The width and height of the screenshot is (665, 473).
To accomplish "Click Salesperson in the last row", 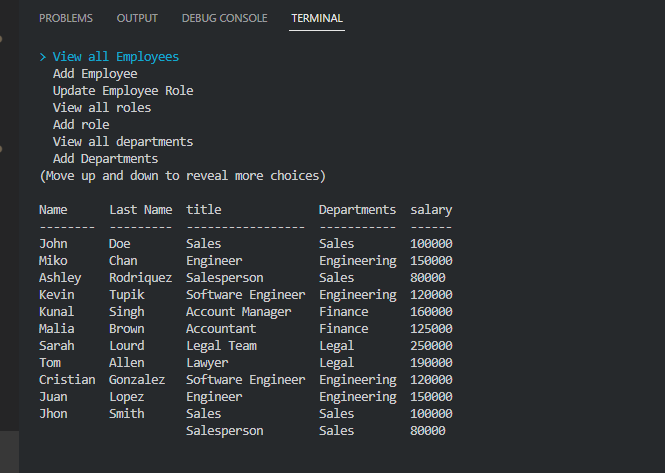I will click(x=225, y=431).
